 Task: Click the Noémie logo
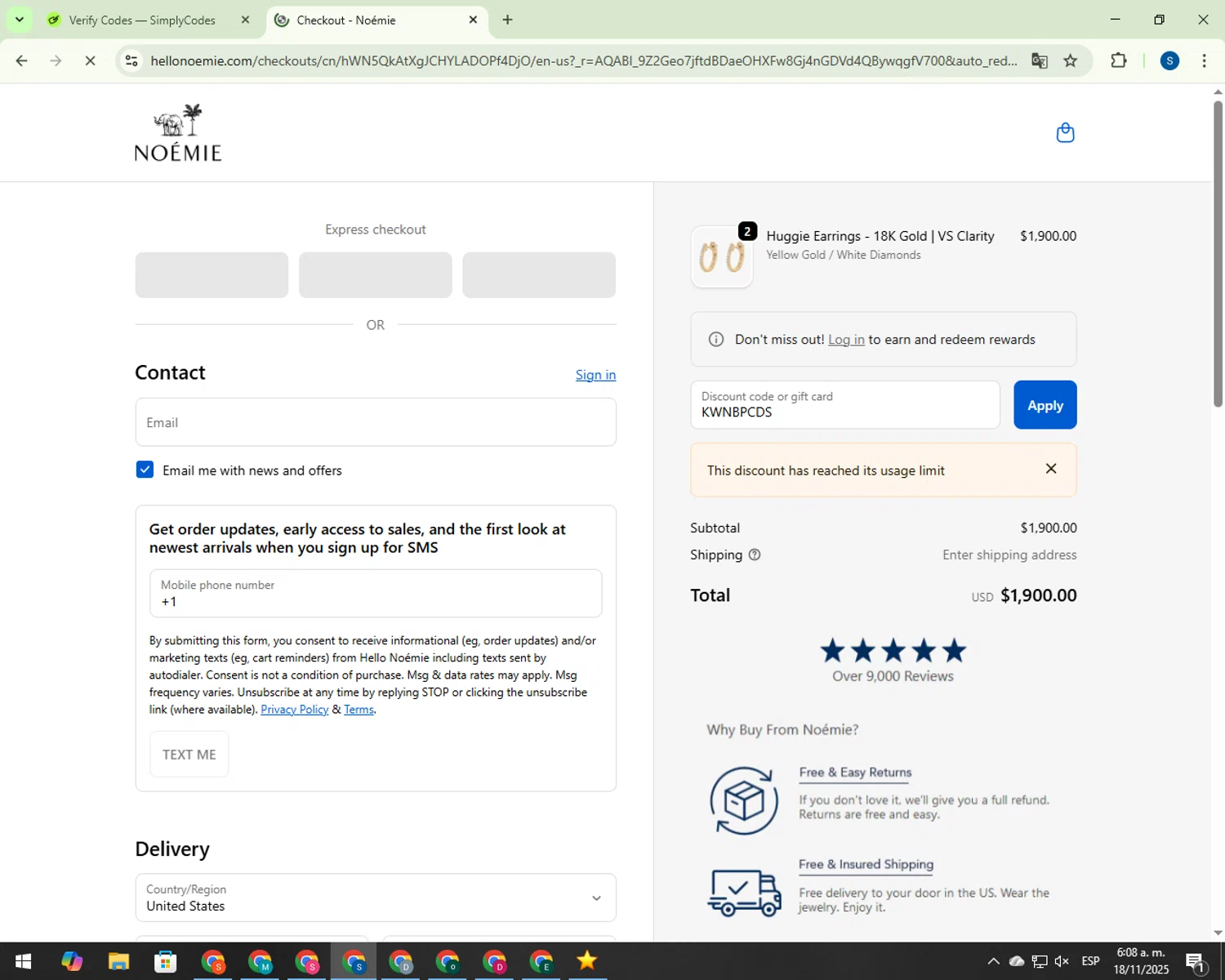(x=178, y=132)
